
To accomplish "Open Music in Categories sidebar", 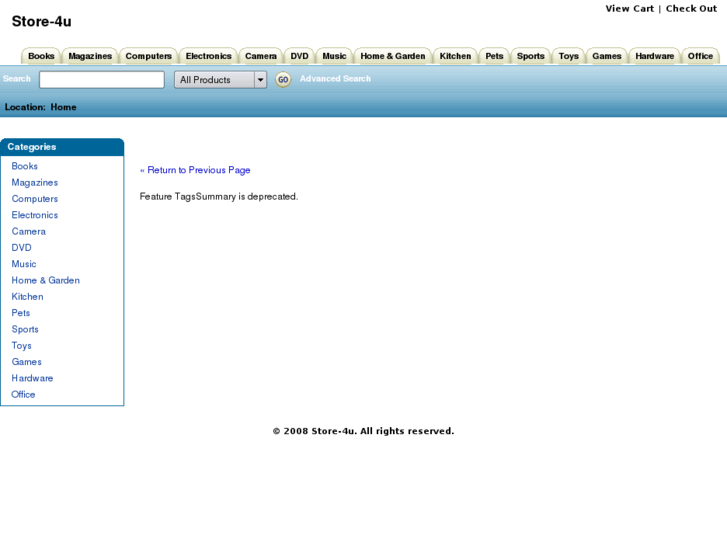I will [24, 264].
